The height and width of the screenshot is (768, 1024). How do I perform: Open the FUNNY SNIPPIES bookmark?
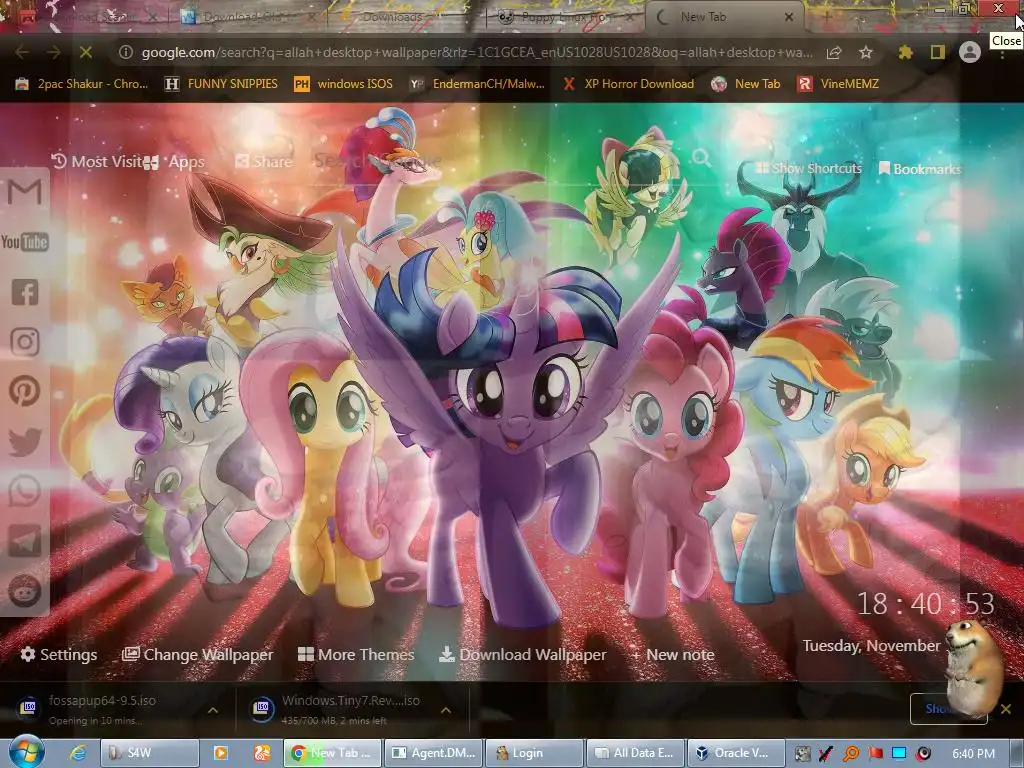coord(221,84)
